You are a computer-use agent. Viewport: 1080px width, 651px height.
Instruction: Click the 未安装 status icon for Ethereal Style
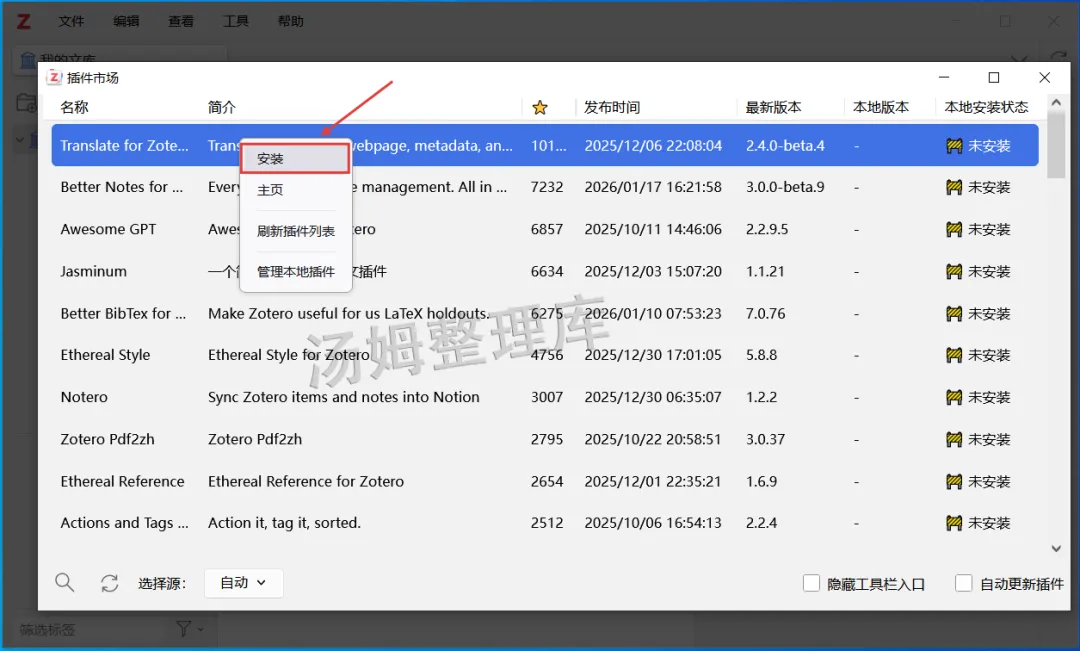[954, 355]
